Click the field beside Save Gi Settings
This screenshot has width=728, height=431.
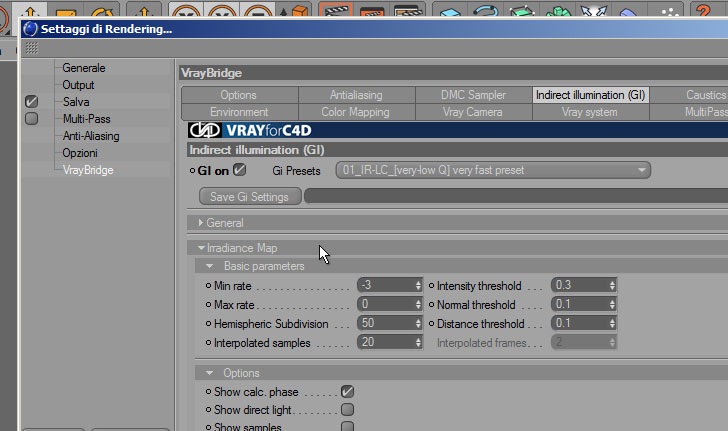[516, 196]
